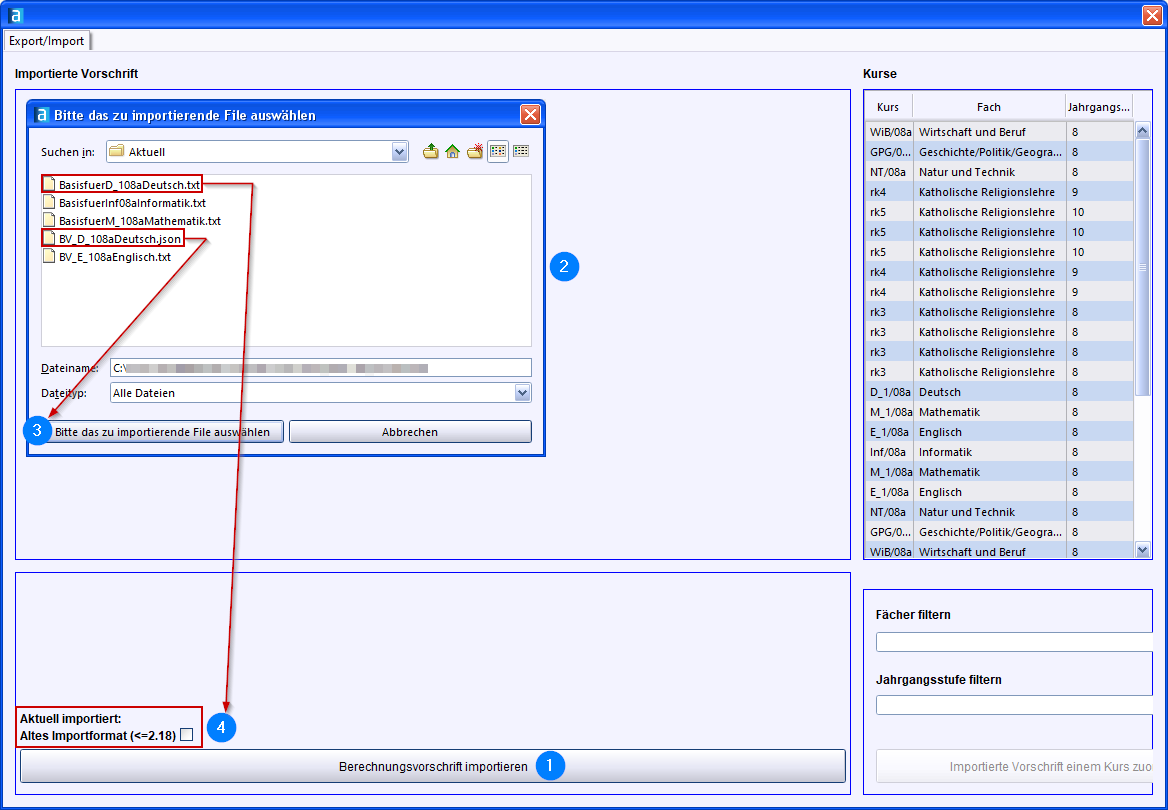The width and height of the screenshot is (1168, 810).
Task: Click Abbrechen button
Action: [x=410, y=432]
